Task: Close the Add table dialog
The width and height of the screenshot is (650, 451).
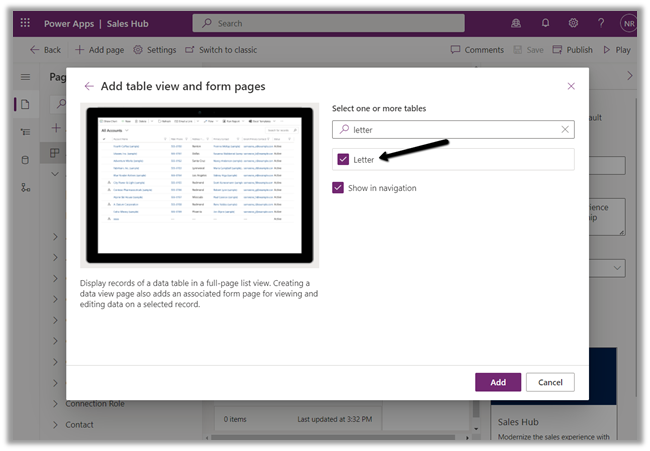Action: pos(571,87)
